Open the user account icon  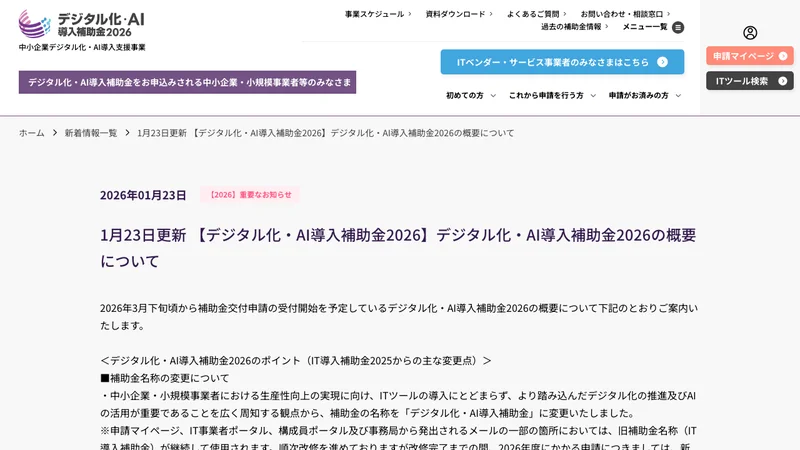click(x=750, y=33)
